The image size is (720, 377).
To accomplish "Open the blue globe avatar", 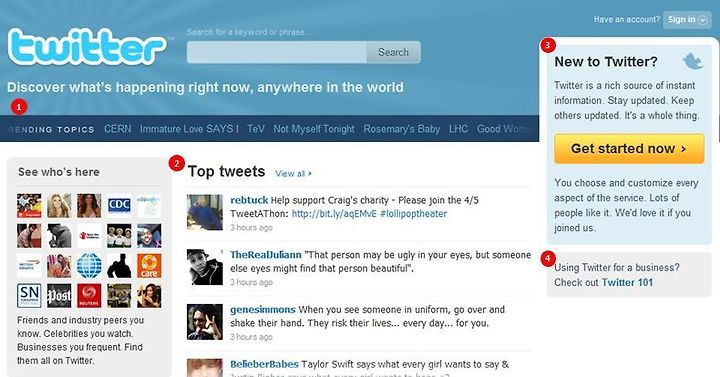I will pos(89,266).
